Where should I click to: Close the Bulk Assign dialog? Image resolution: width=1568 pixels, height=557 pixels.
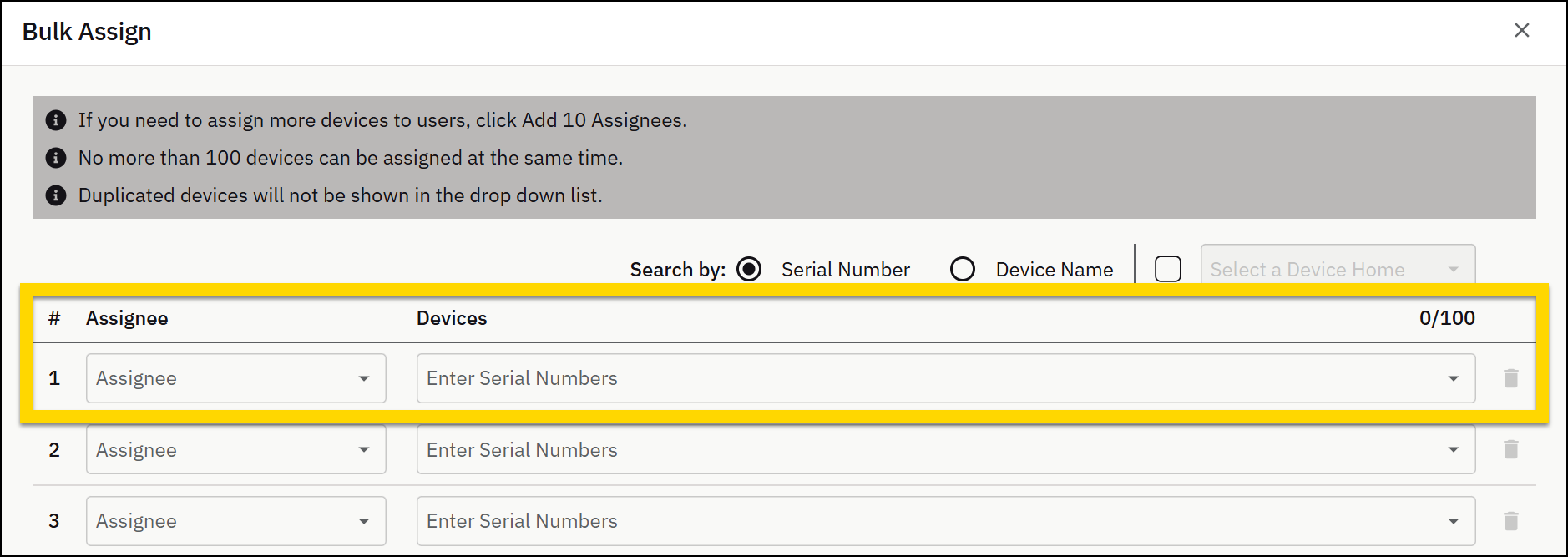coord(1521,31)
